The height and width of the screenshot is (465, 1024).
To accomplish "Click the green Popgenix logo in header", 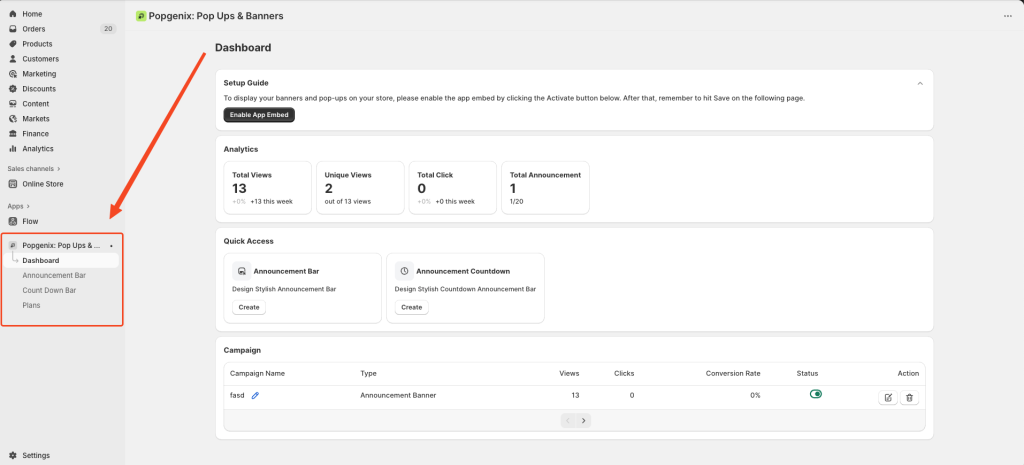I will coord(141,16).
